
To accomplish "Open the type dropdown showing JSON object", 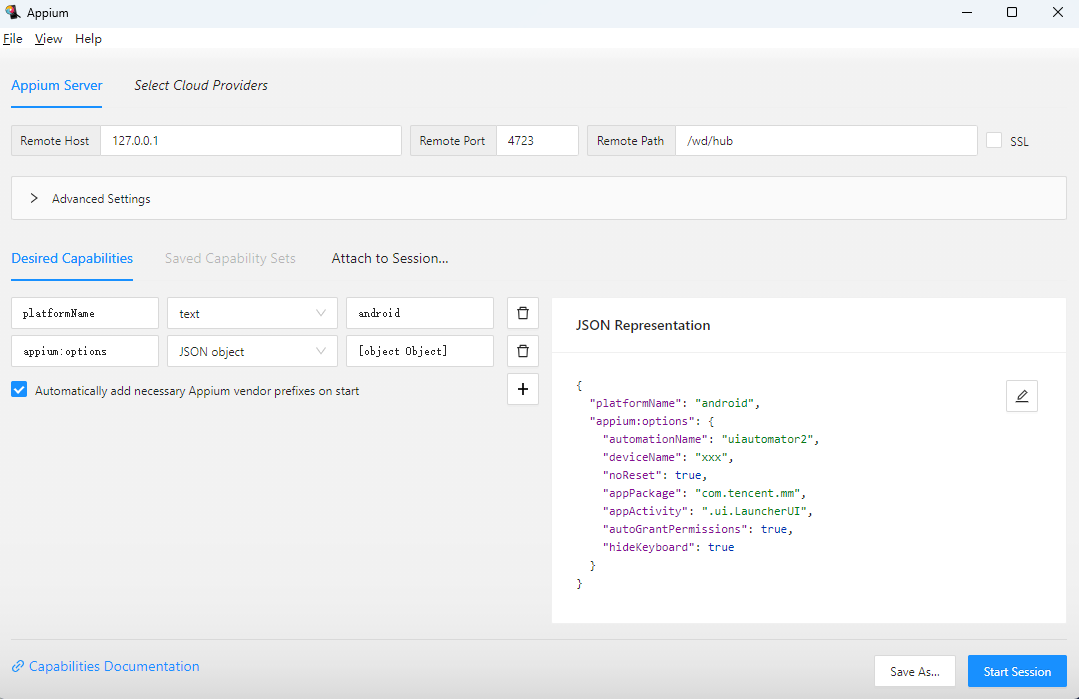I will point(253,351).
